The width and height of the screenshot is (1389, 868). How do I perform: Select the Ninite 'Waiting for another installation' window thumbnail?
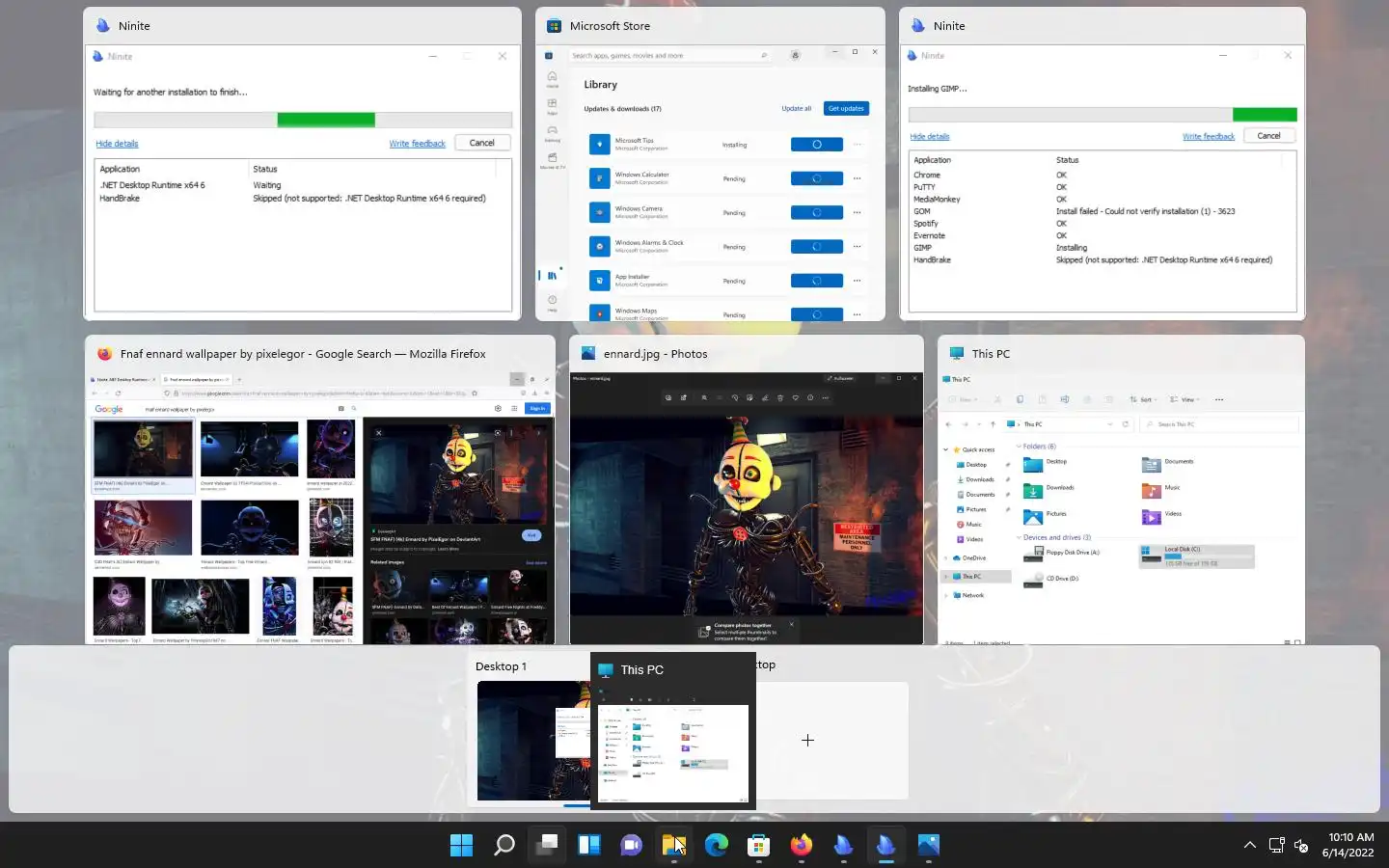(x=302, y=164)
